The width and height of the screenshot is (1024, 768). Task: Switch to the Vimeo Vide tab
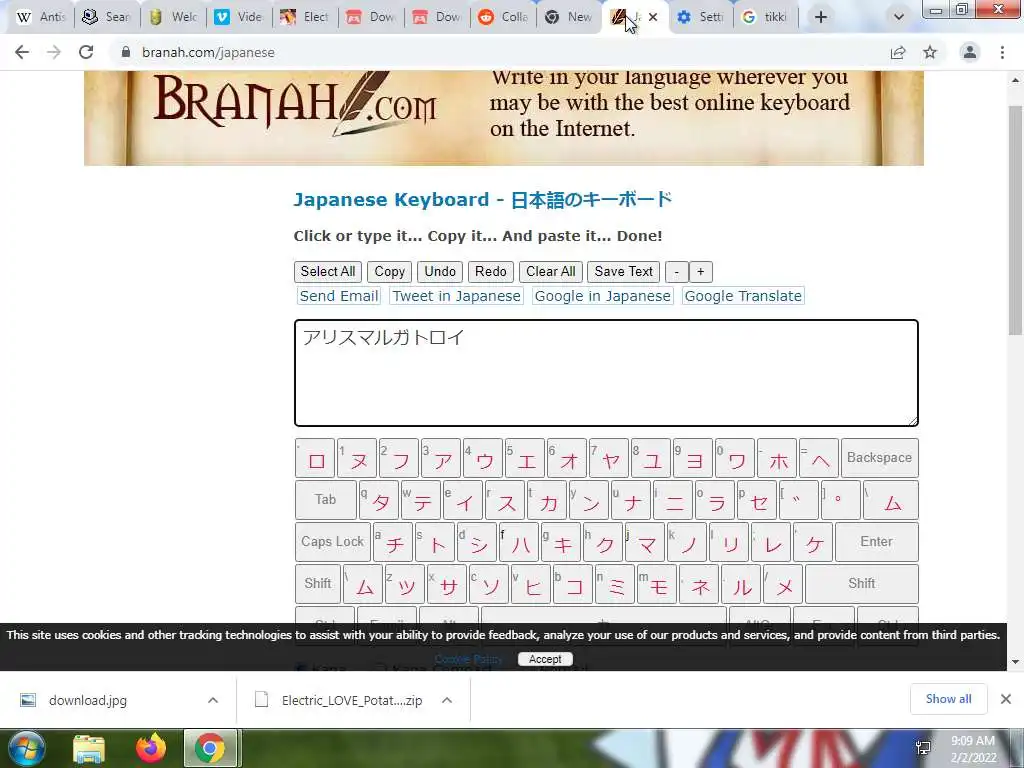coord(239,17)
